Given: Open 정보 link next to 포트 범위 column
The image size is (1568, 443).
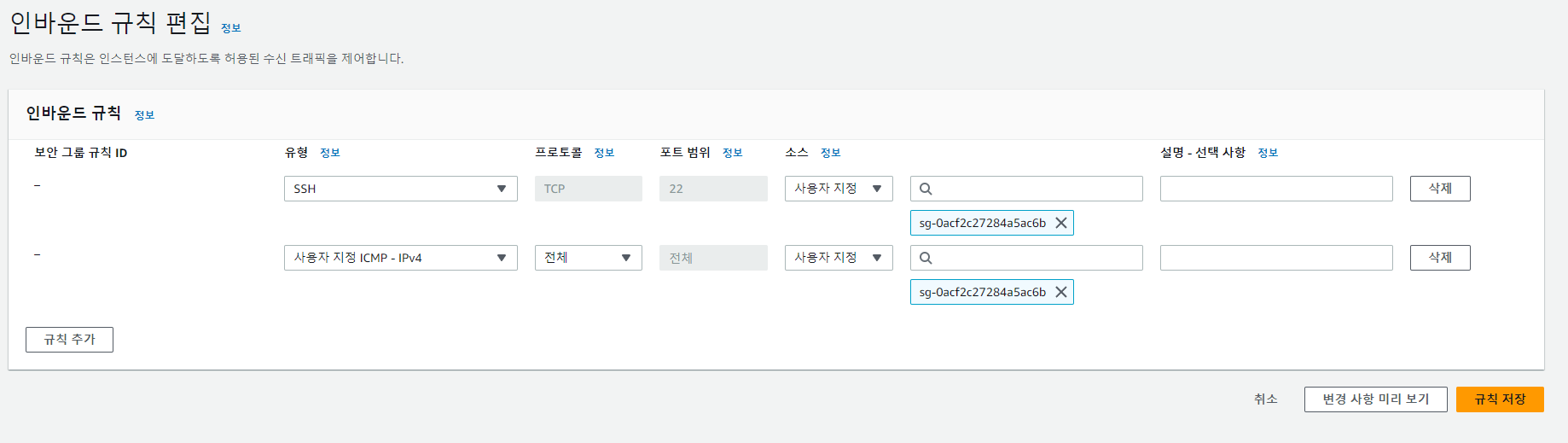Looking at the screenshot, I should [733, 153].
